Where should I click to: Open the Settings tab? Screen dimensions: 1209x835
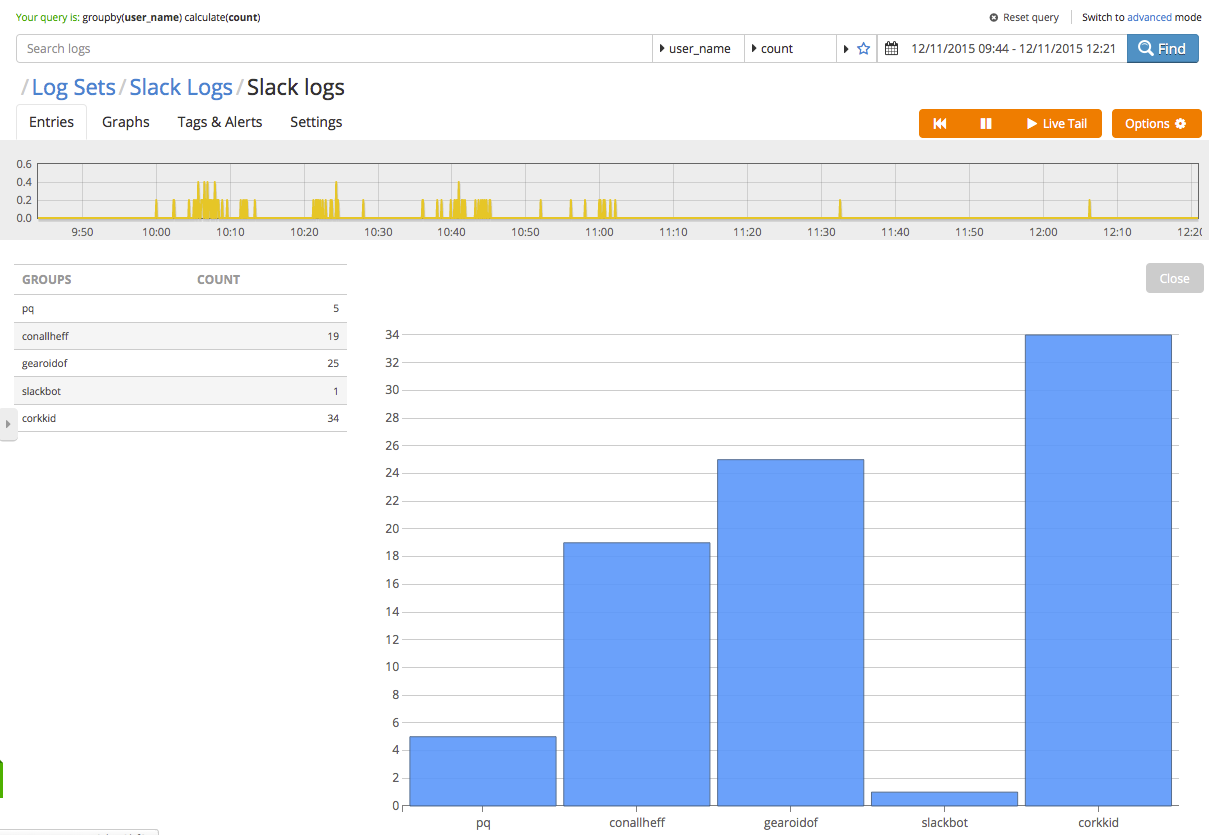316,122
